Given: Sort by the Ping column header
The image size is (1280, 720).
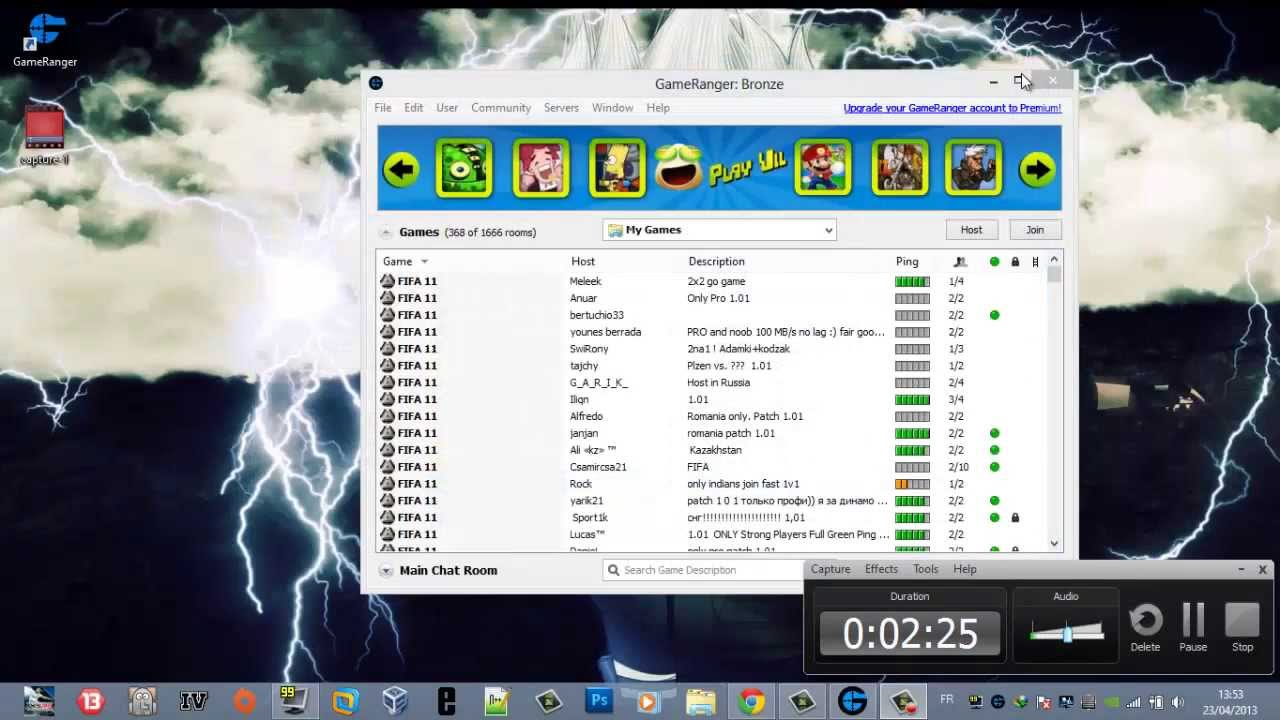Looking at the screenshot, I should [x=907, y=262].
